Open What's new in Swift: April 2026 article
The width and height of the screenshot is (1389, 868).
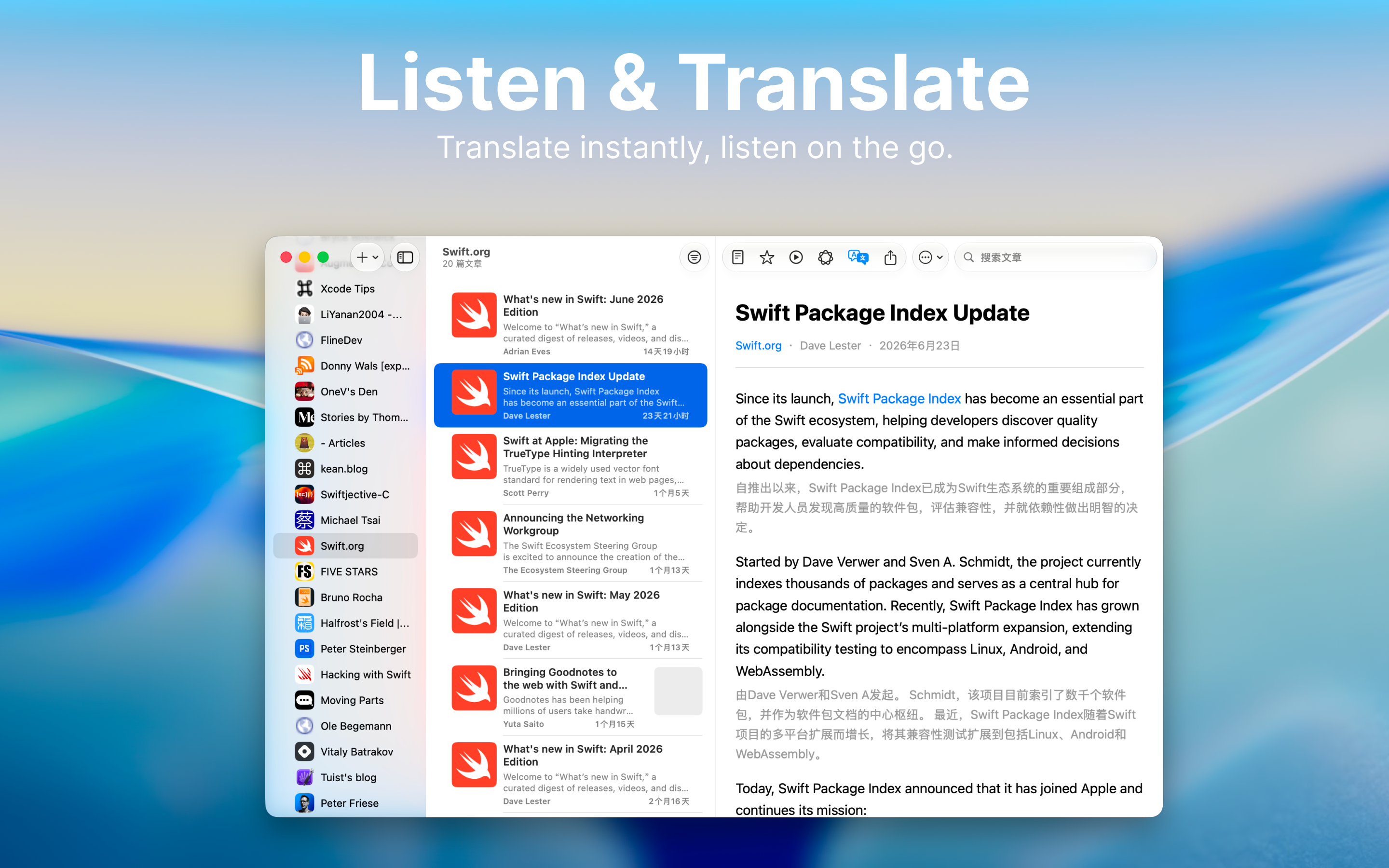[571, 774]
